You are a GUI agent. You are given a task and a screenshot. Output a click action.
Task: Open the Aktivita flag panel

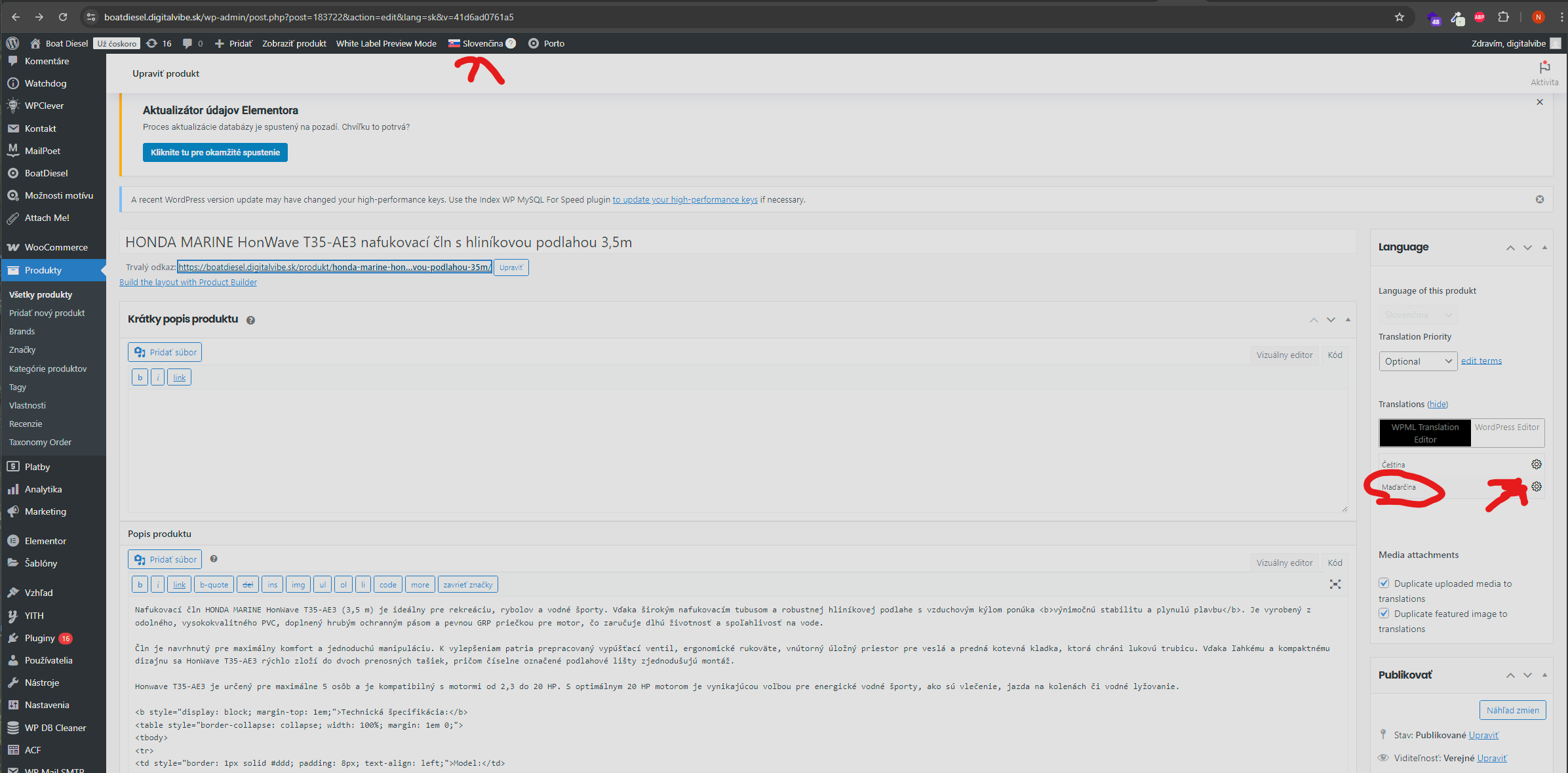point(1544,73)
